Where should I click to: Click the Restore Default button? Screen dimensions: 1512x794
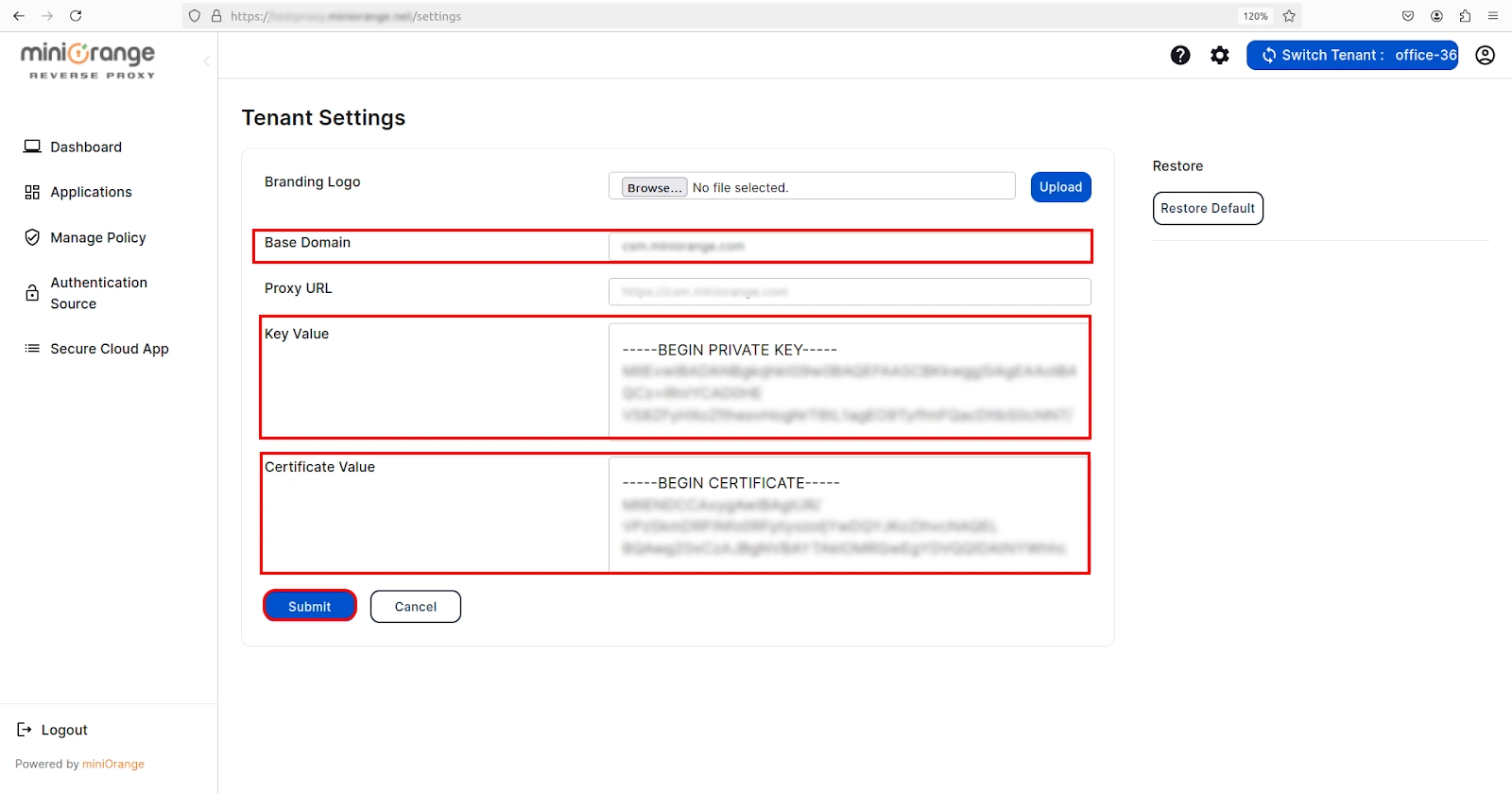pos(1208,208)
